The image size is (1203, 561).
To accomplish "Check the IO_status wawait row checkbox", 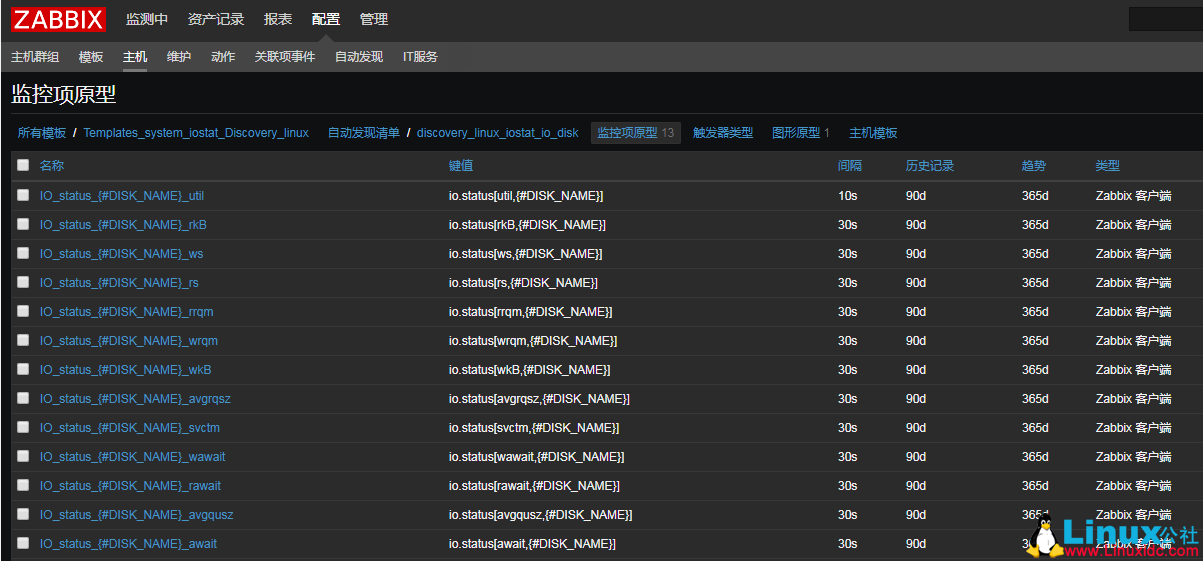I will (x=23, y=456).
